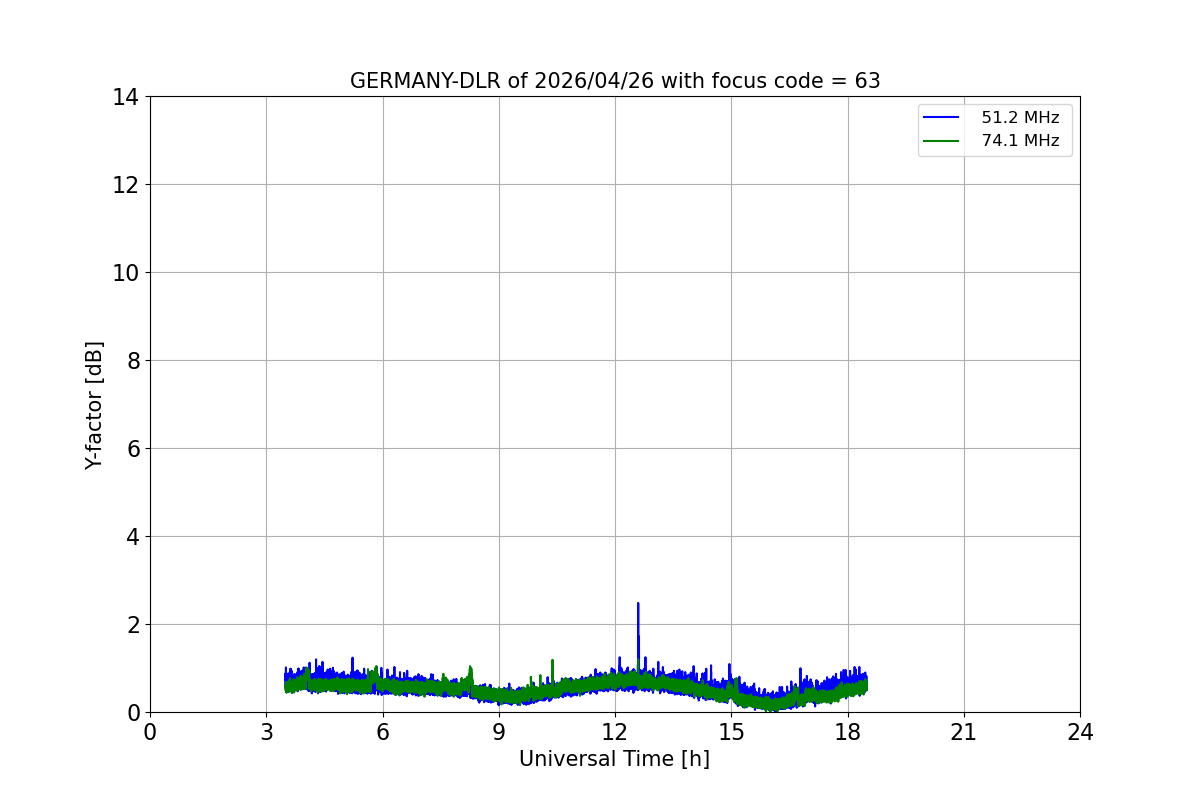Click the Universal Time [h] axis label
The height and width of the screenshot is (800, 1200).
(614, 759)
